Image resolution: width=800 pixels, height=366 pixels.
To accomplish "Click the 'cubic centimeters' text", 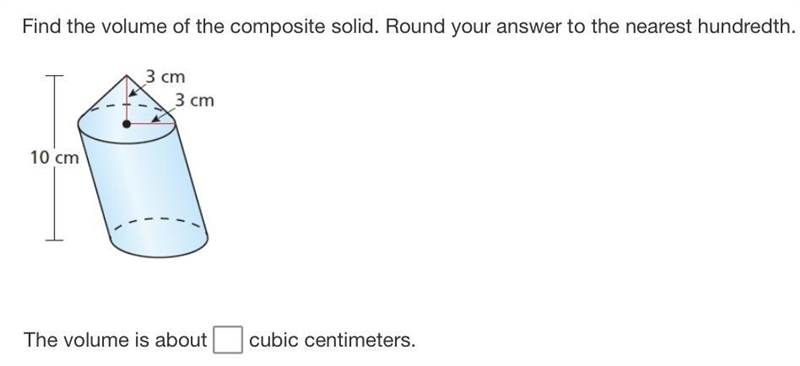I will click(330, 340).
